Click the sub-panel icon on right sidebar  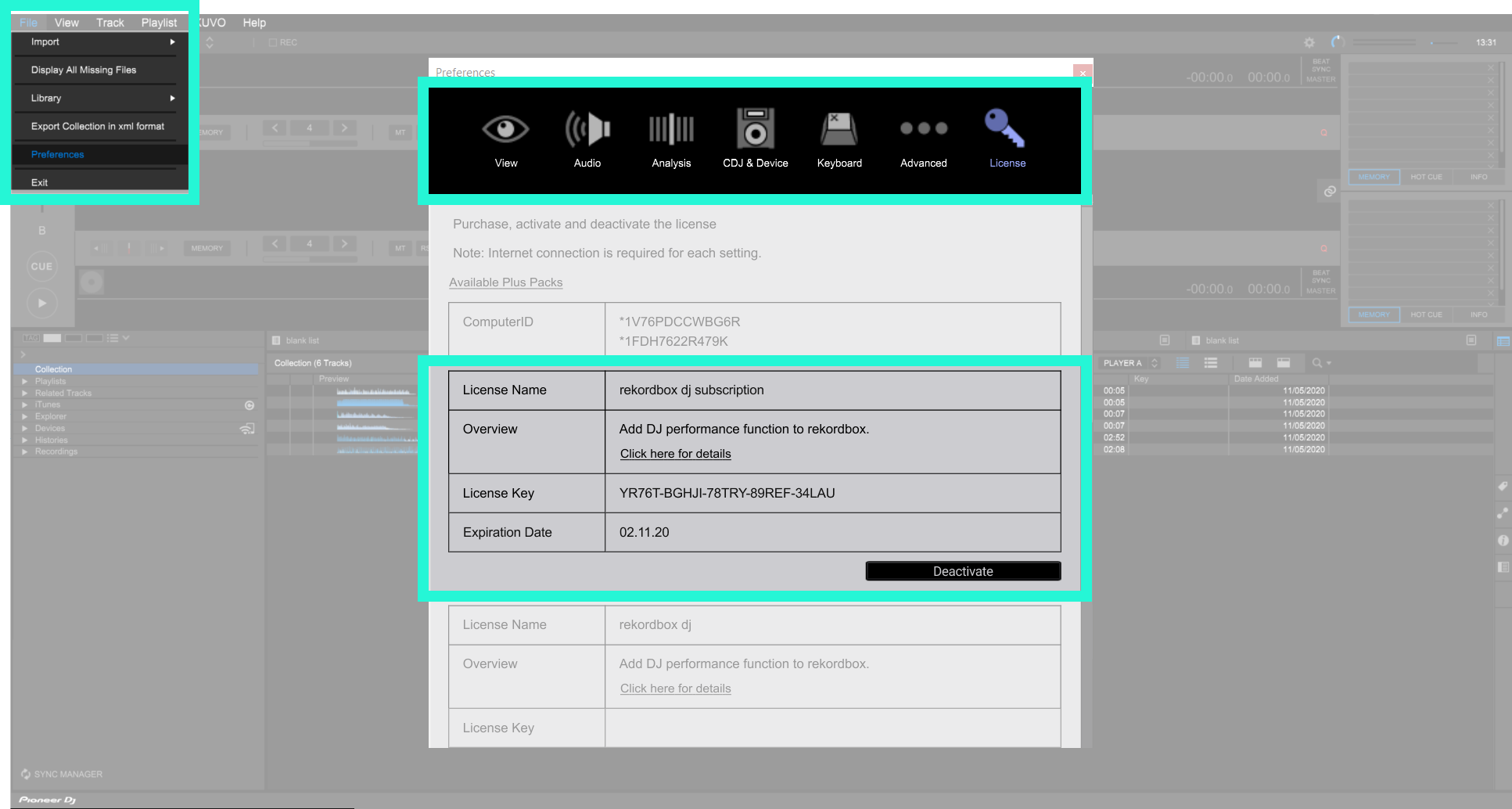tap(1503, 567)
